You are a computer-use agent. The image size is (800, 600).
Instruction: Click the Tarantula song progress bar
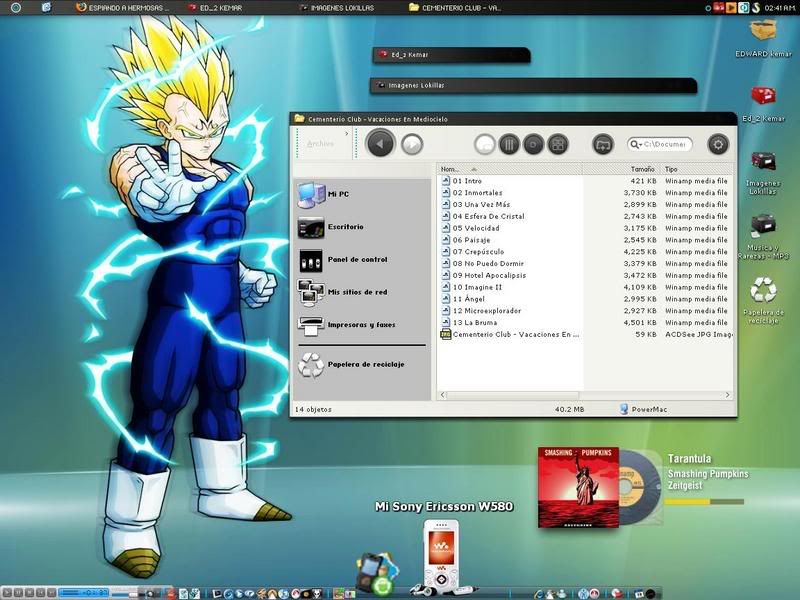coord(704,502)
